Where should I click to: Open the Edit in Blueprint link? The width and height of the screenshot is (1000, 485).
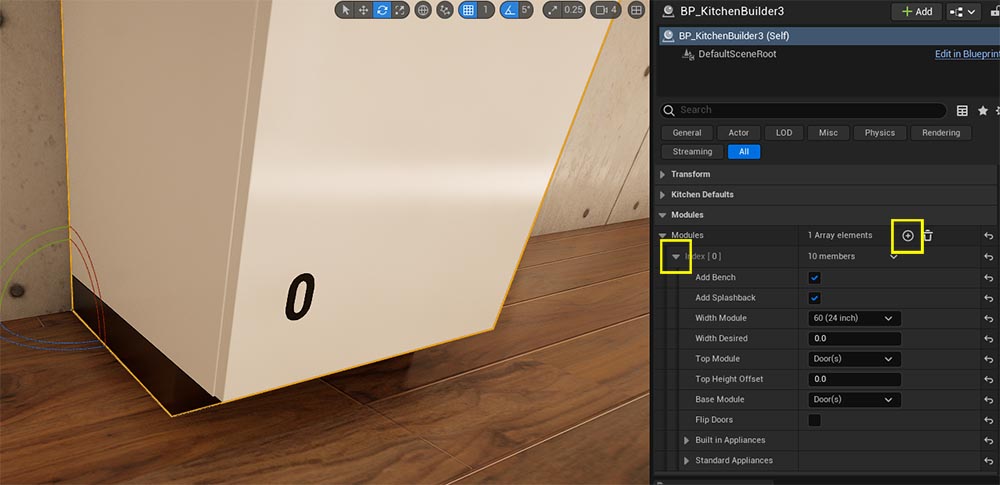[x=966, y=54]
